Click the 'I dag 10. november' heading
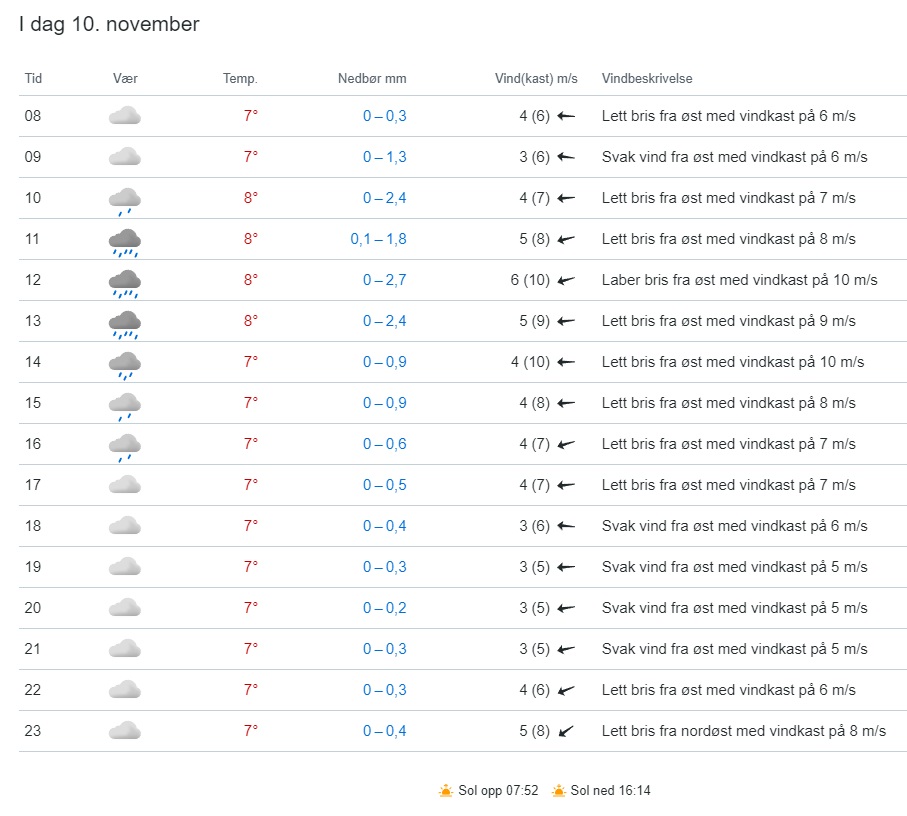The height and width of the screenshot is (816, 907). click(x=109, y=25)
